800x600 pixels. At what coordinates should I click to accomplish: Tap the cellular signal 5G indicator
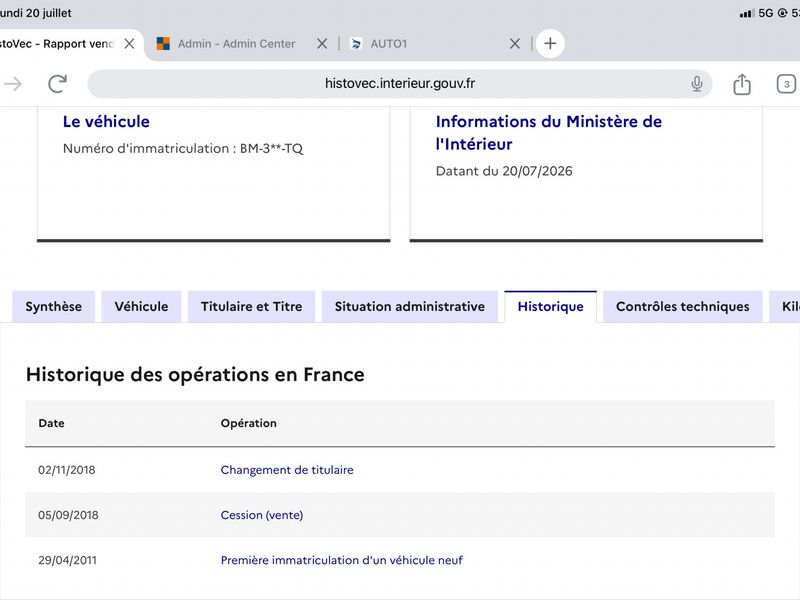pyautogui.click(x=757, y=13)
